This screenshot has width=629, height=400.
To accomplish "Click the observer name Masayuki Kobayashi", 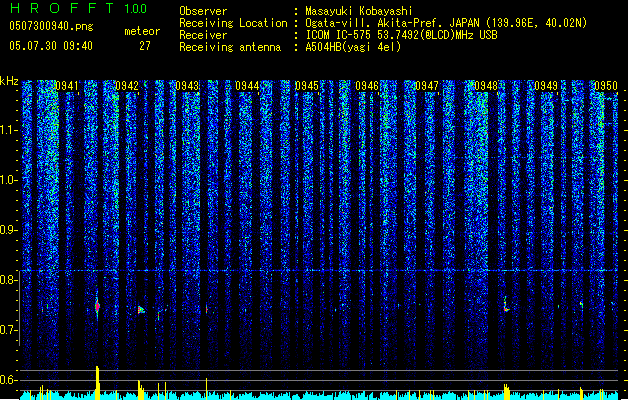I will [x=359, y=11].
